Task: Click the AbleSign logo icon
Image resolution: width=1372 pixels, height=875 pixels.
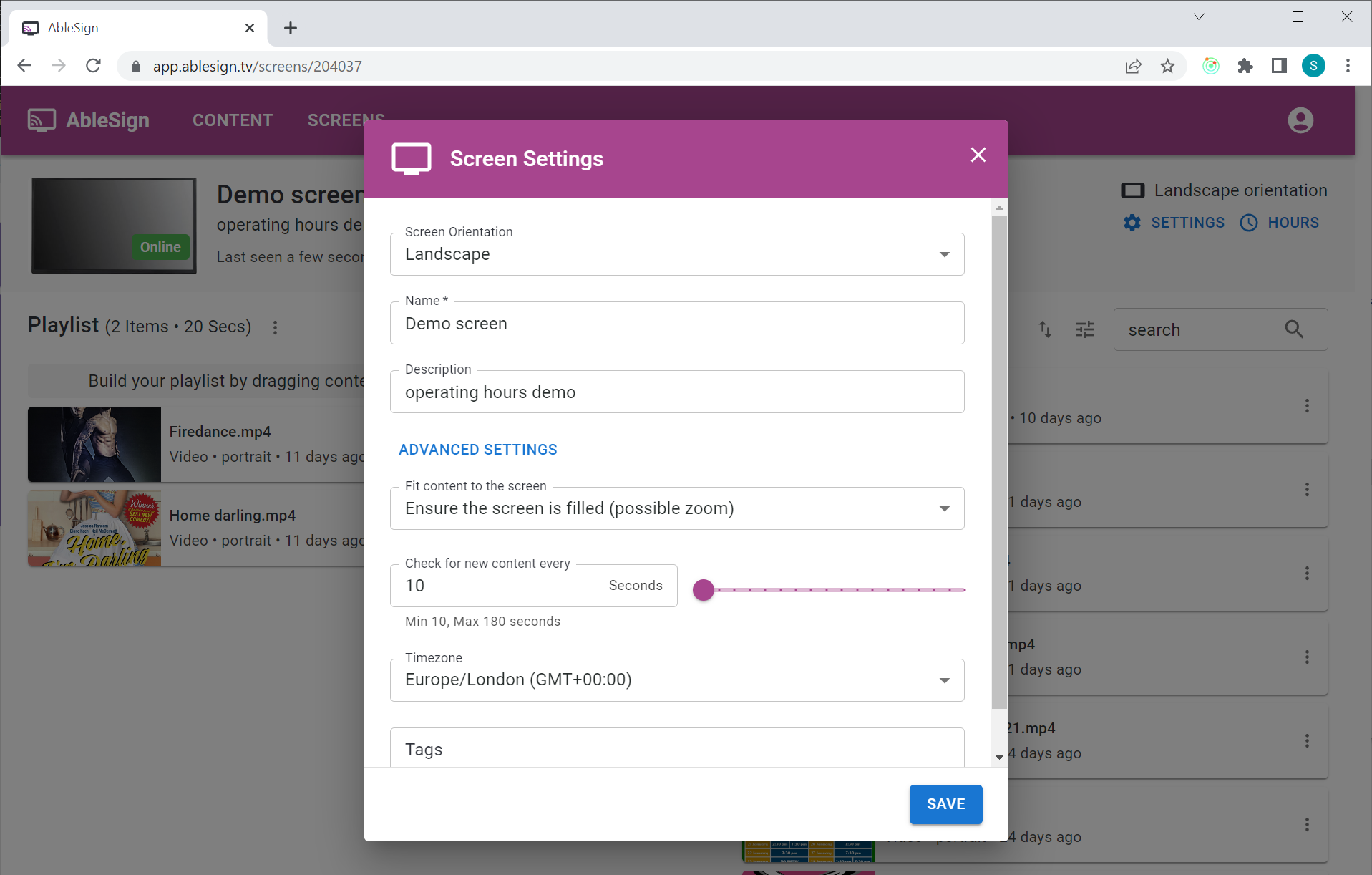Action: 41,120
